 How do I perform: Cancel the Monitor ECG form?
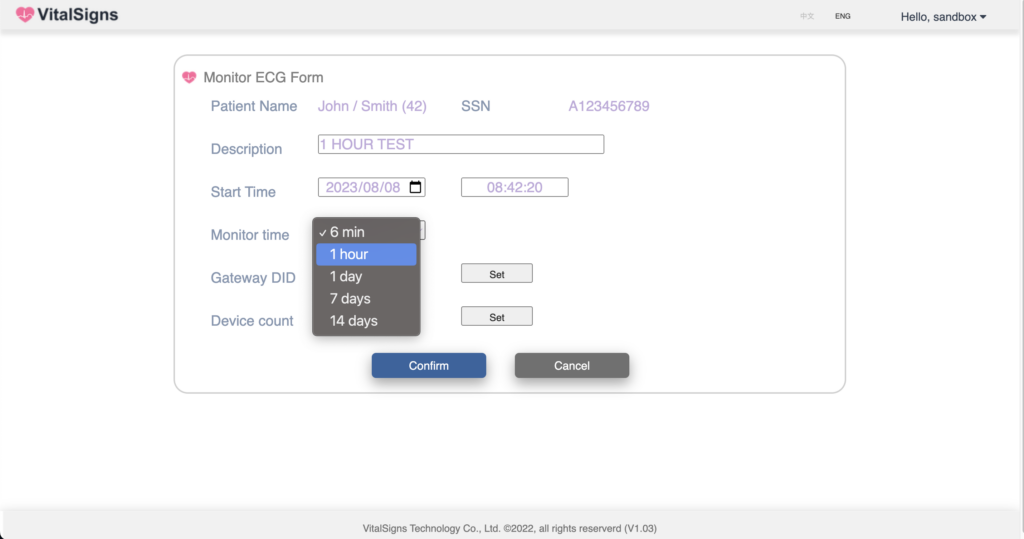point(572,366)
